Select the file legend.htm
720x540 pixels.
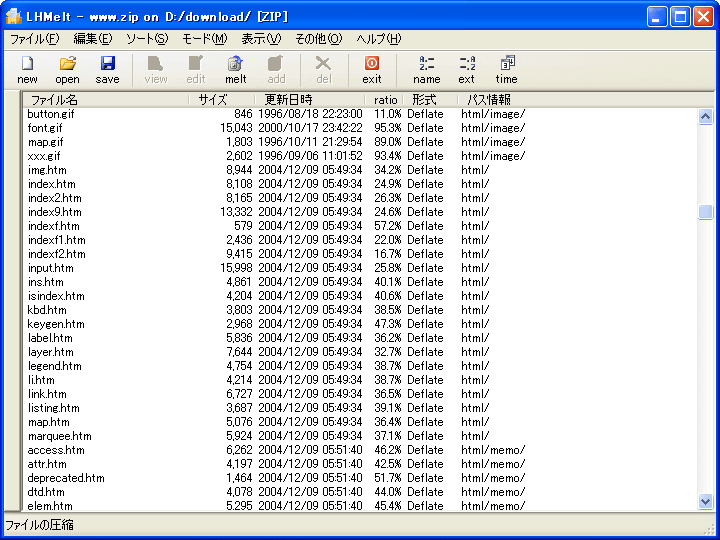(x=55, y=366)
